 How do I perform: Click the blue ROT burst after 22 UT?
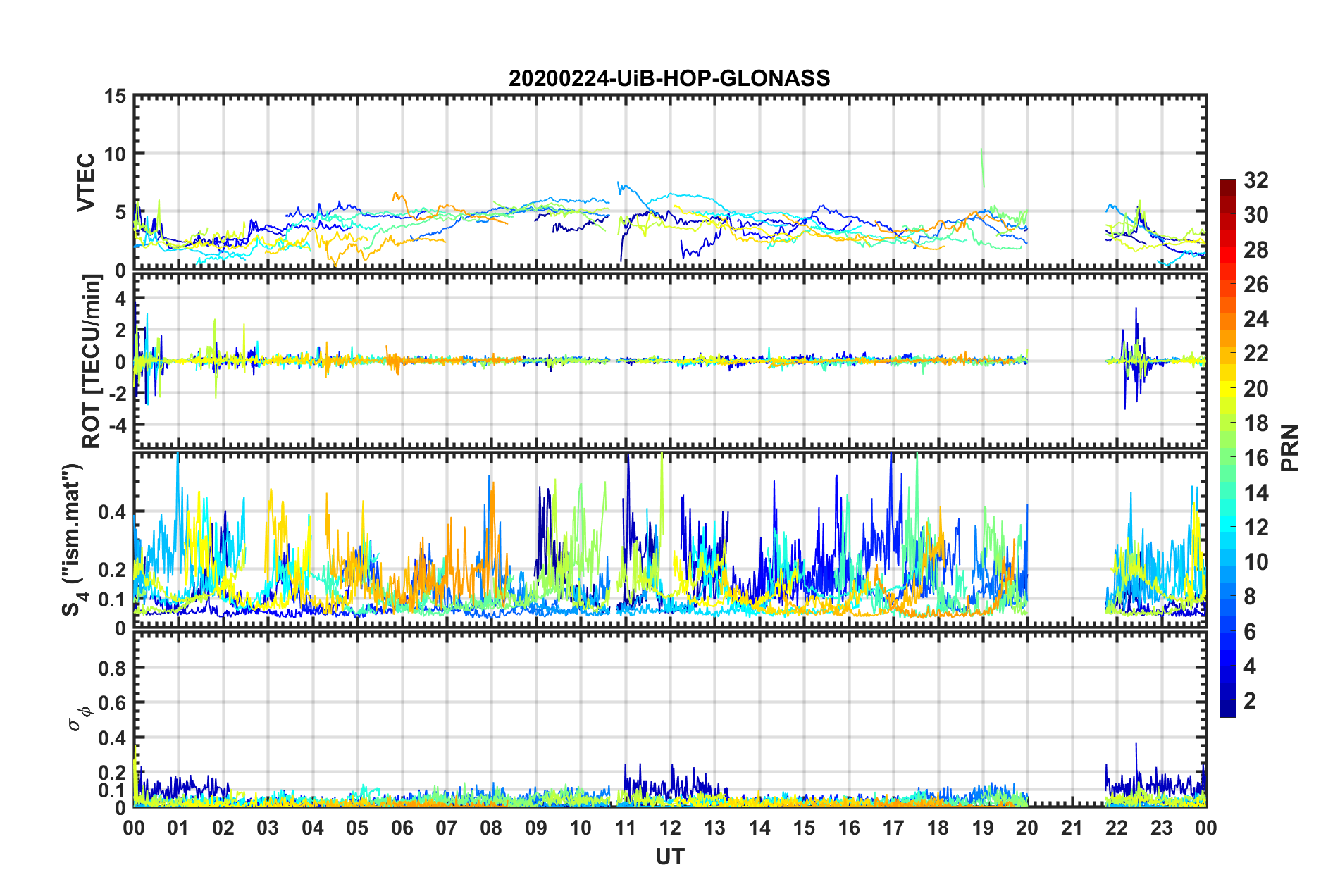pyautogui.click(x=1135, y=358)
